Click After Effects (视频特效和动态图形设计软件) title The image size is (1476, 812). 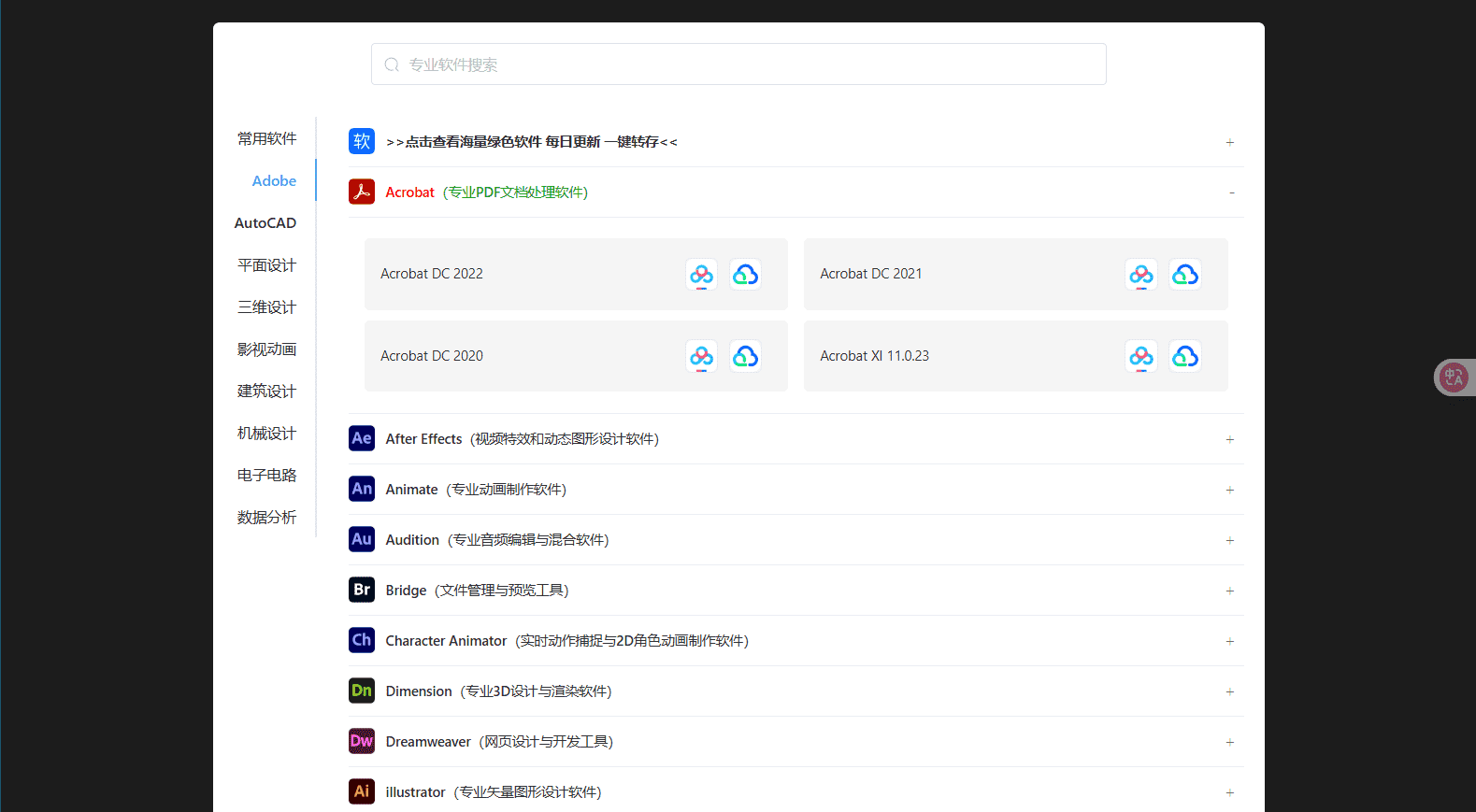523,439
